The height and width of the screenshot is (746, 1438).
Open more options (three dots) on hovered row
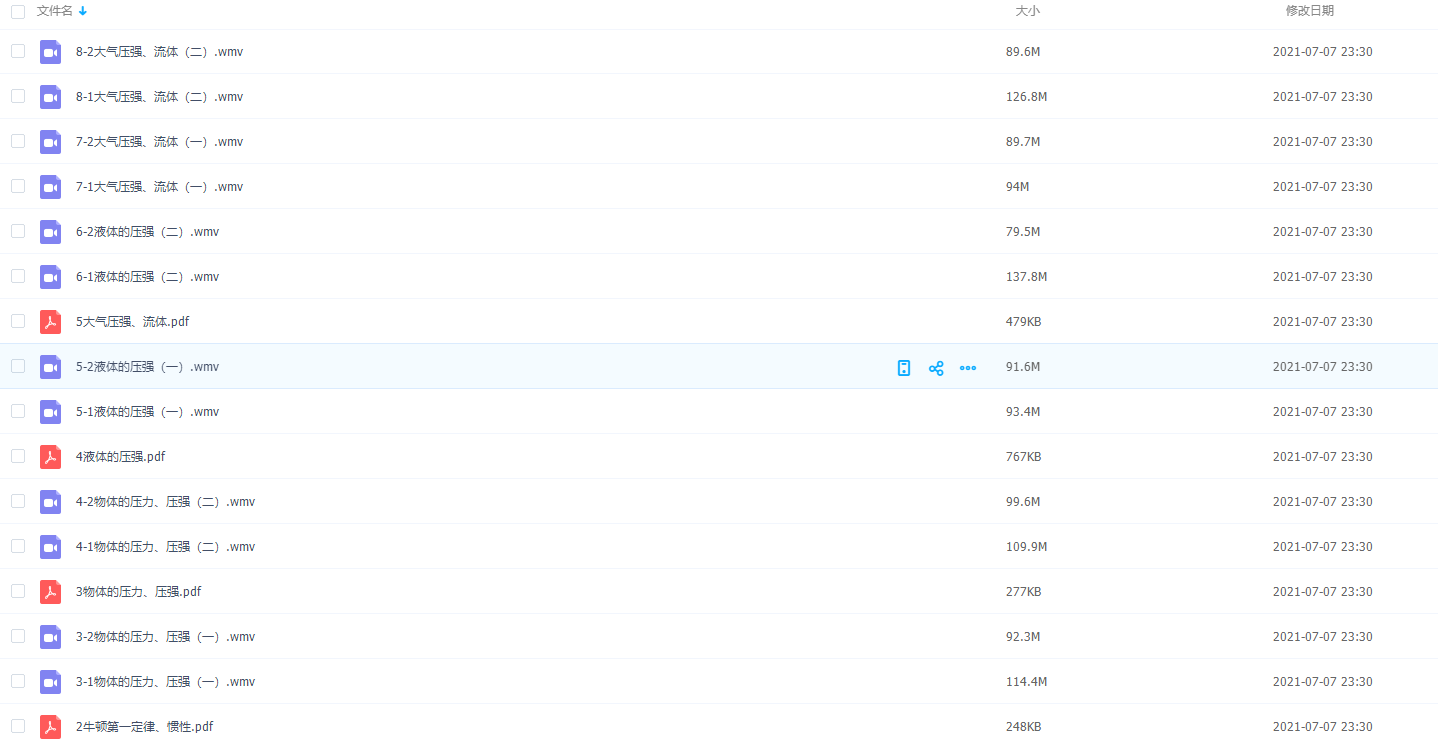click(x=968, y=368)
